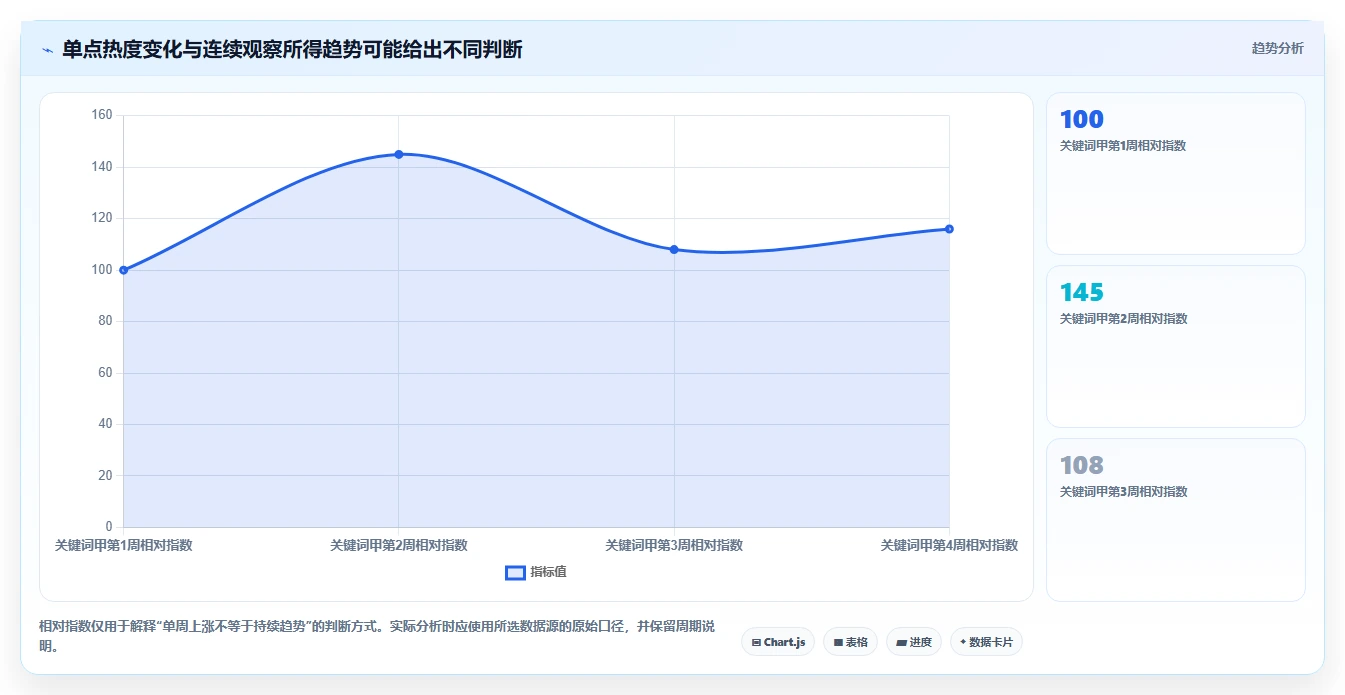
Task: Click the 数据卡片 tag chip
Action: (986, 642)
